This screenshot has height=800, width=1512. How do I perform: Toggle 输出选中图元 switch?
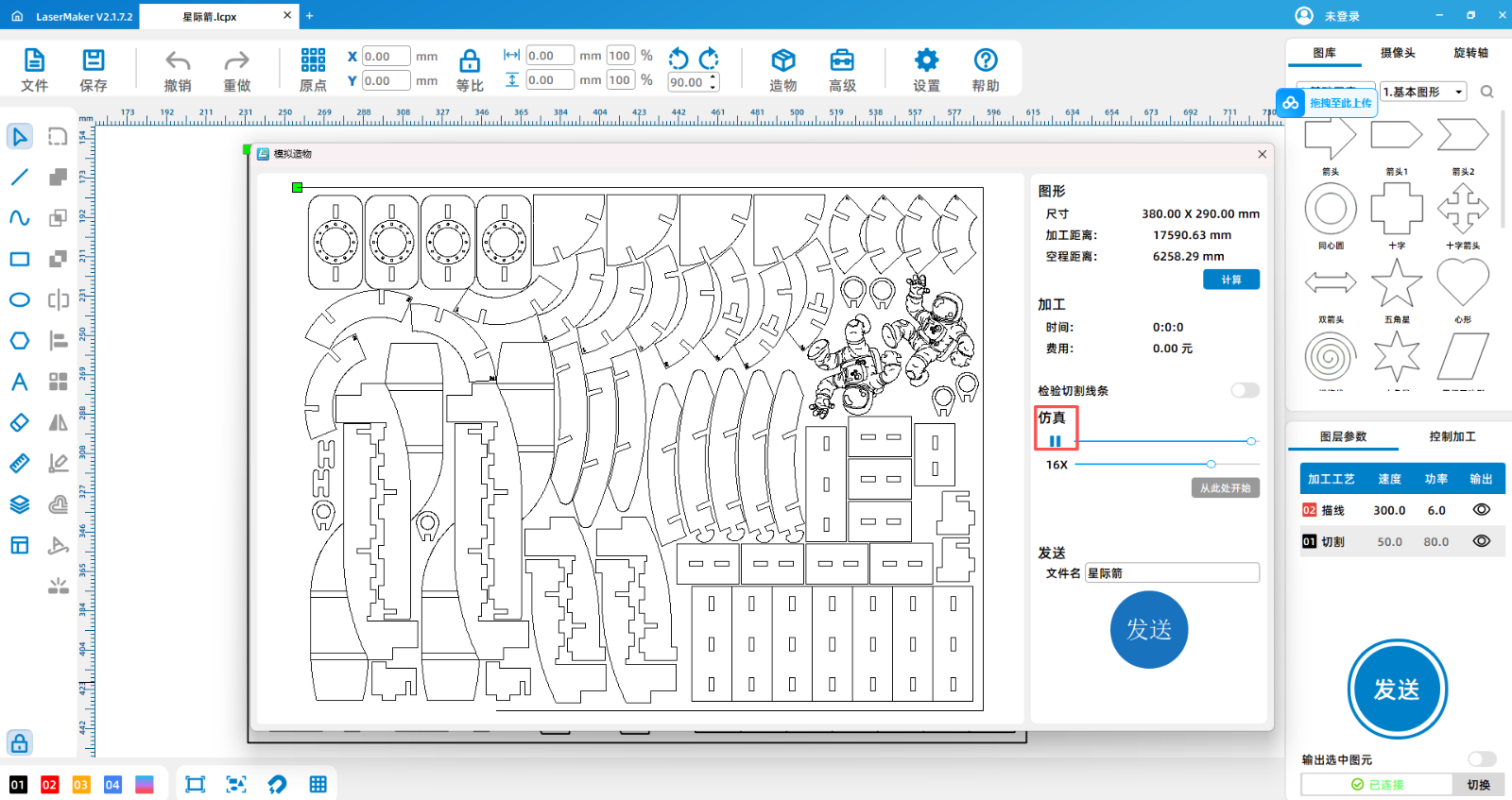pos(1482,759)
